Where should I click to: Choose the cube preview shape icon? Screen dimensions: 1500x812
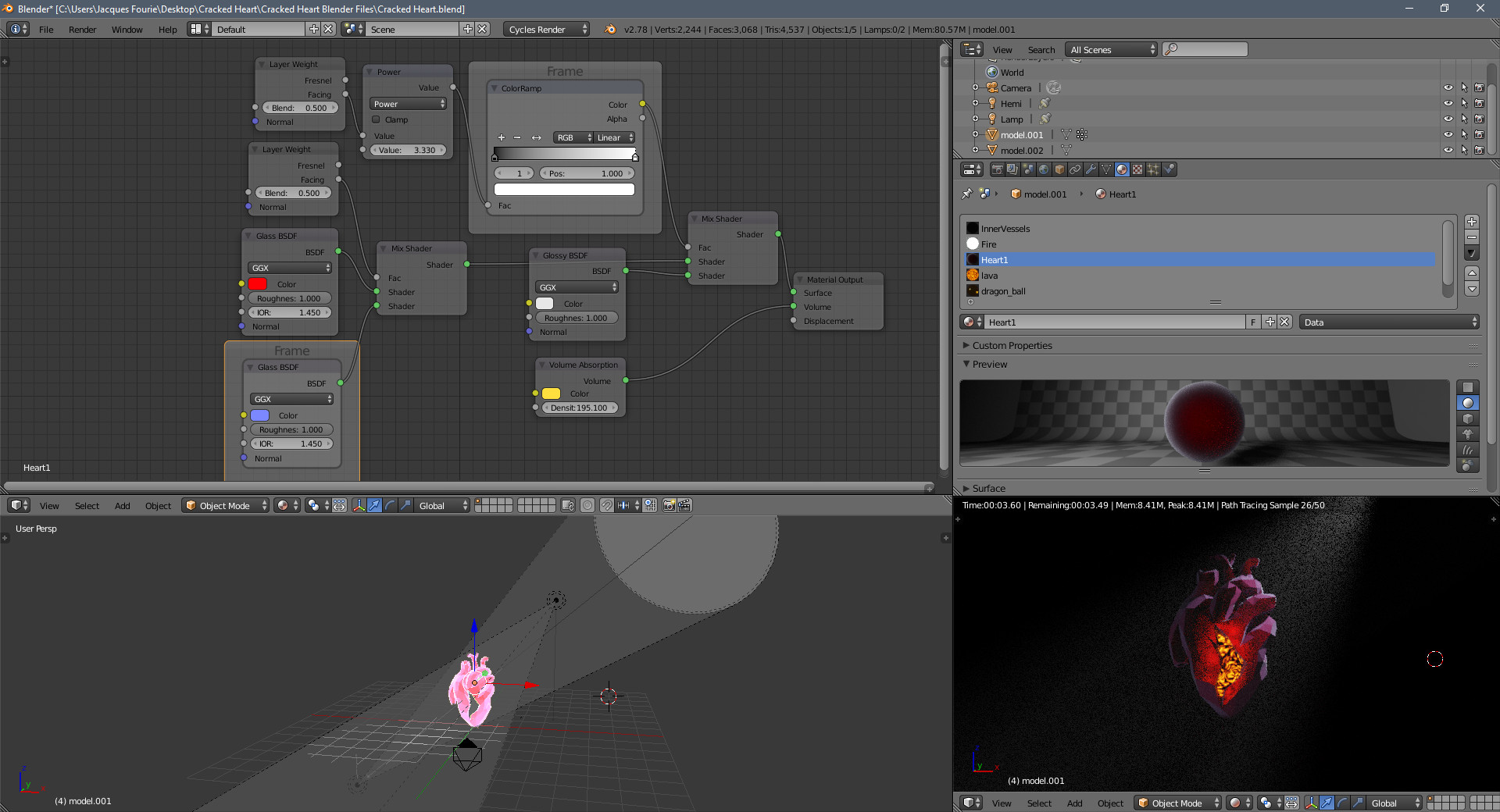click(x=1468, y=418)
